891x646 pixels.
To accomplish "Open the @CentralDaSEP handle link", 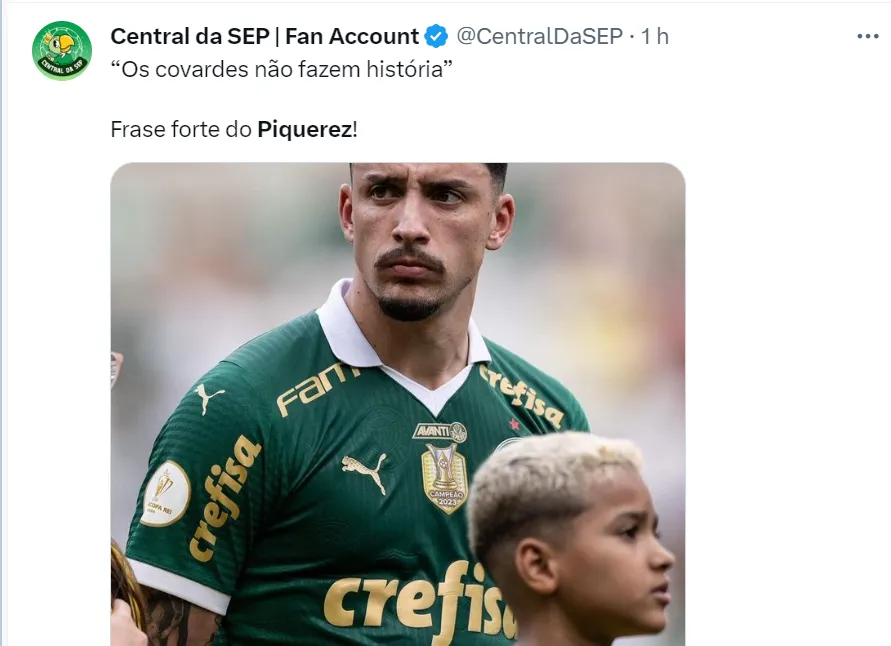I will (539, 37).
